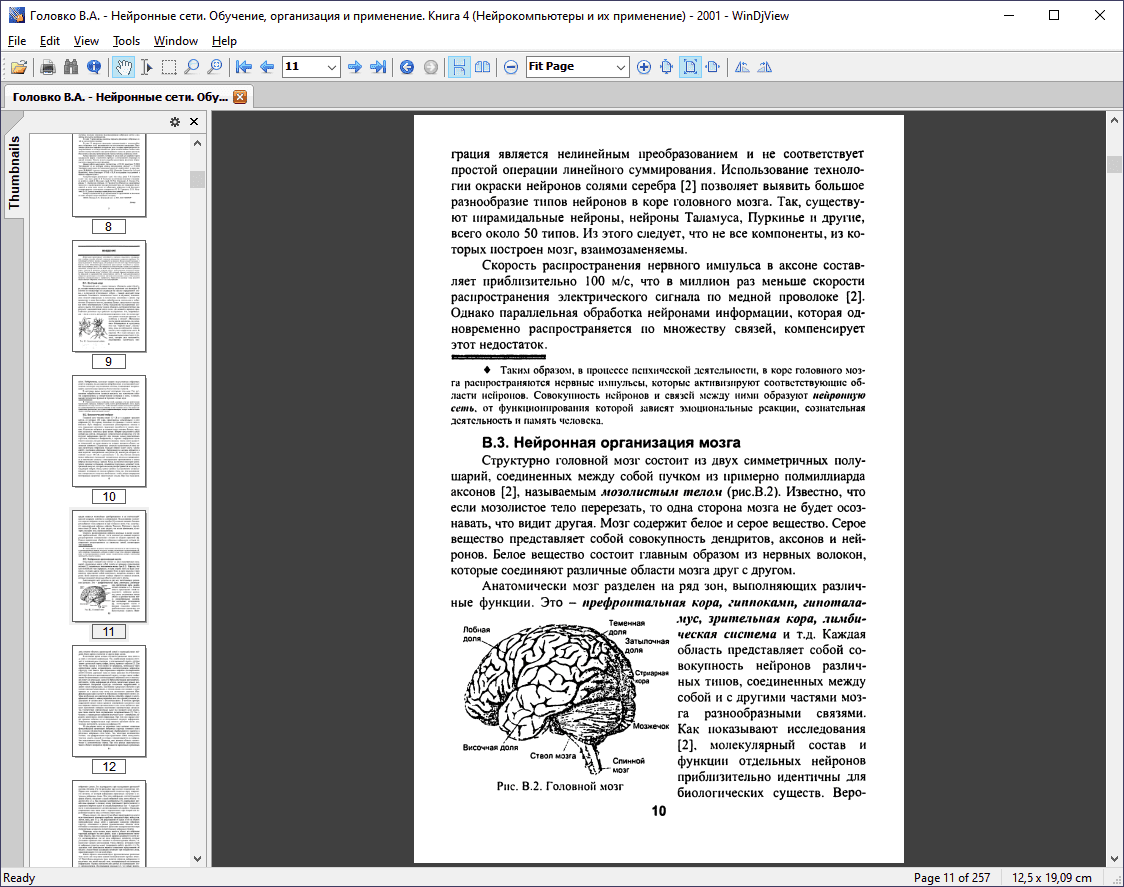Image resolution: width=1124 pixels, height=887 pixels.
Task: Click the Thumbnails side tab
Action: tap(14, 172)
